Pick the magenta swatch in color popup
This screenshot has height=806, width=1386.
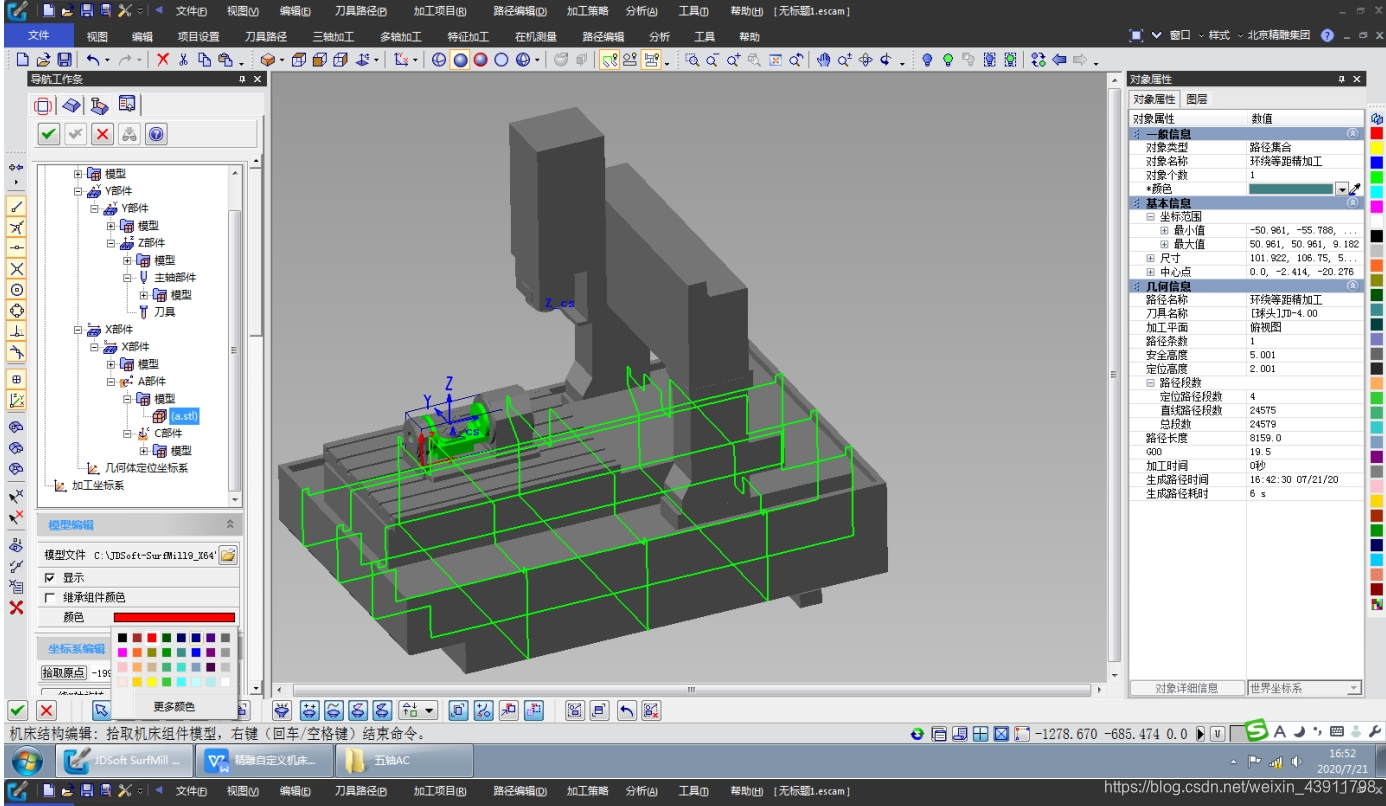pos(122,652)
